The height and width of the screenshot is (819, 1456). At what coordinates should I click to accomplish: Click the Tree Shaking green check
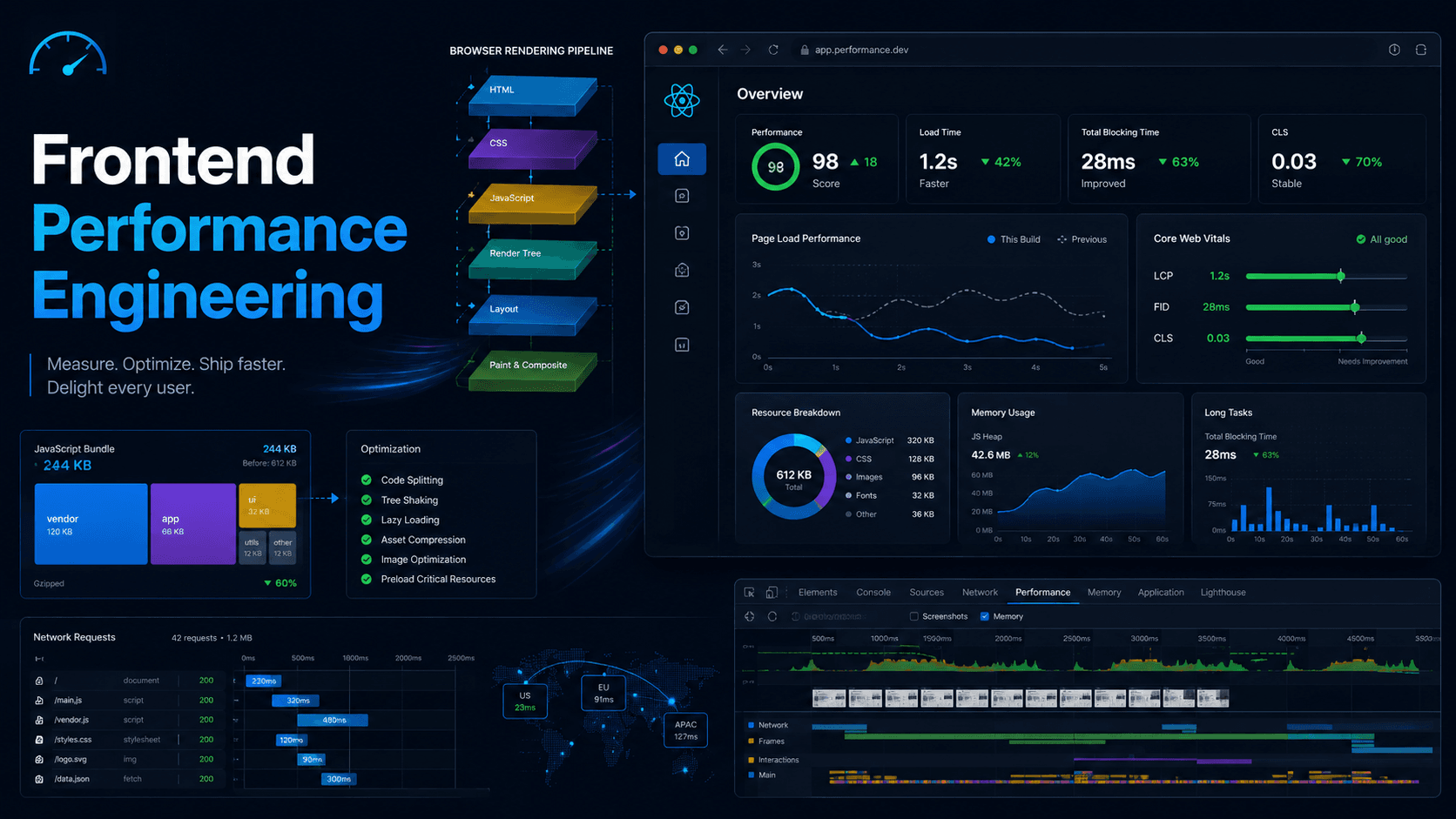pyautogui.click(x=367, y=500)
